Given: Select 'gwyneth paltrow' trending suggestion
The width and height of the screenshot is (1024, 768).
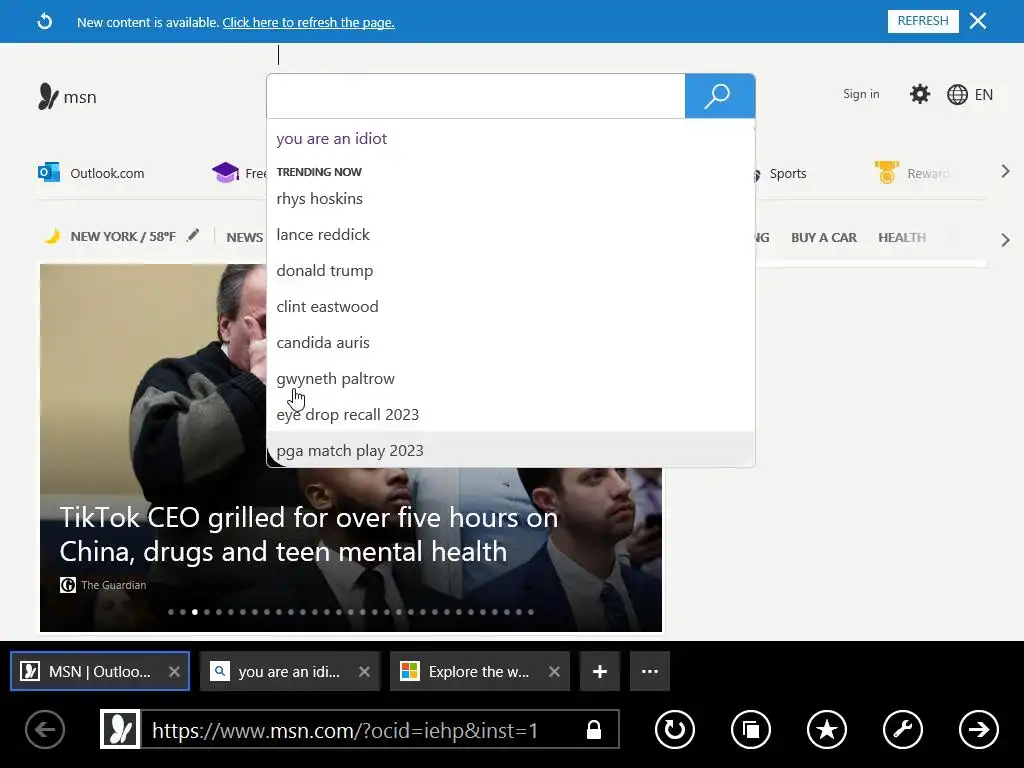Looking at the screenshot, I should pyautogui.click(x=510, y=379).
